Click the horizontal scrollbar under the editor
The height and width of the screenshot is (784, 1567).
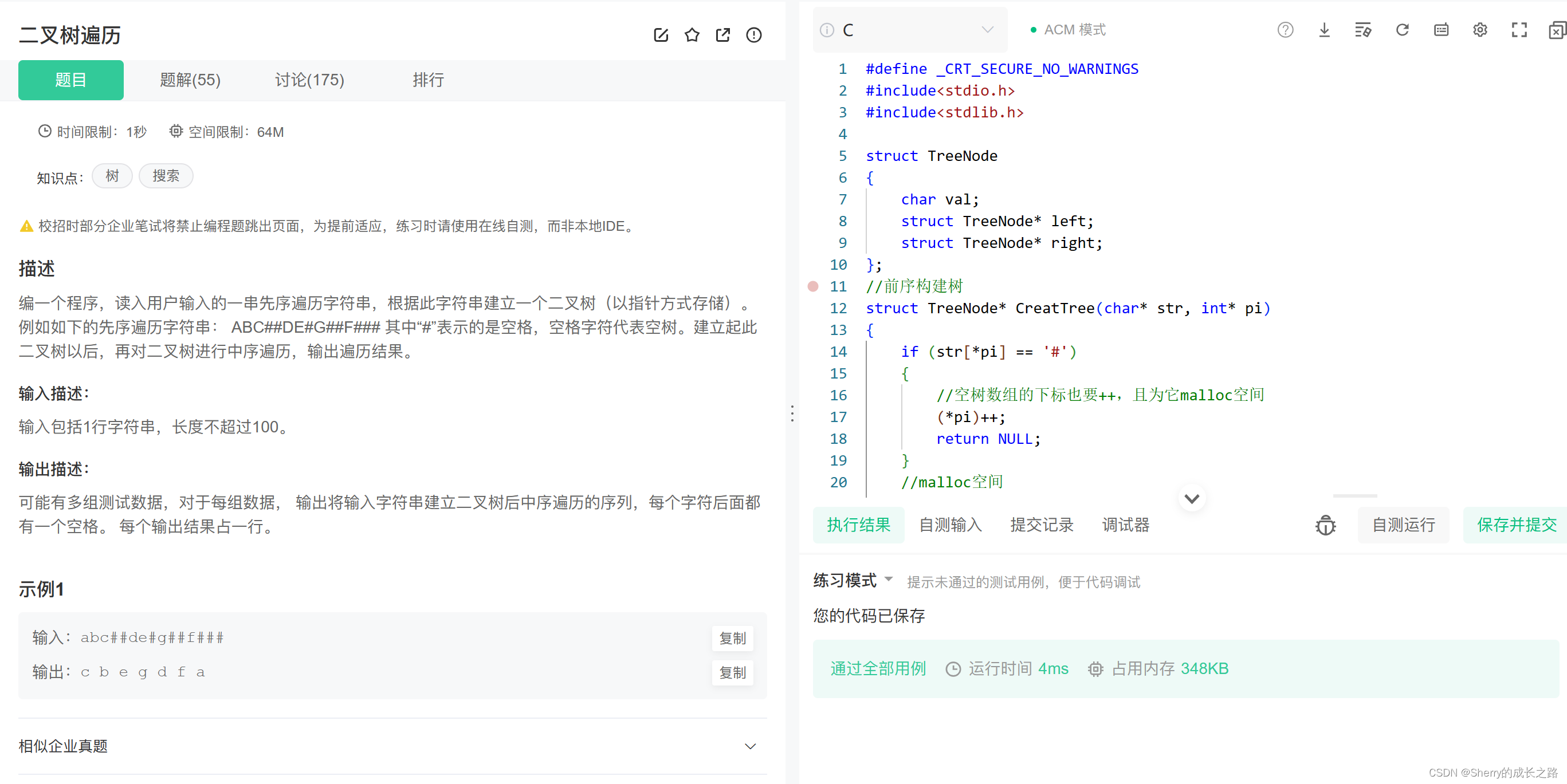click(x=1354, y=497)
